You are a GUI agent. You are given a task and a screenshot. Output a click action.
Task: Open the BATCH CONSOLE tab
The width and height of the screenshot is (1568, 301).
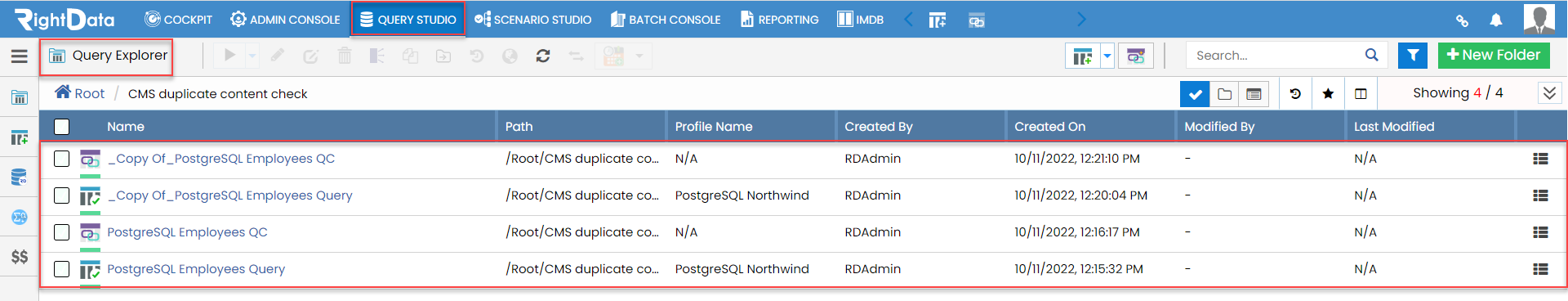666,20
